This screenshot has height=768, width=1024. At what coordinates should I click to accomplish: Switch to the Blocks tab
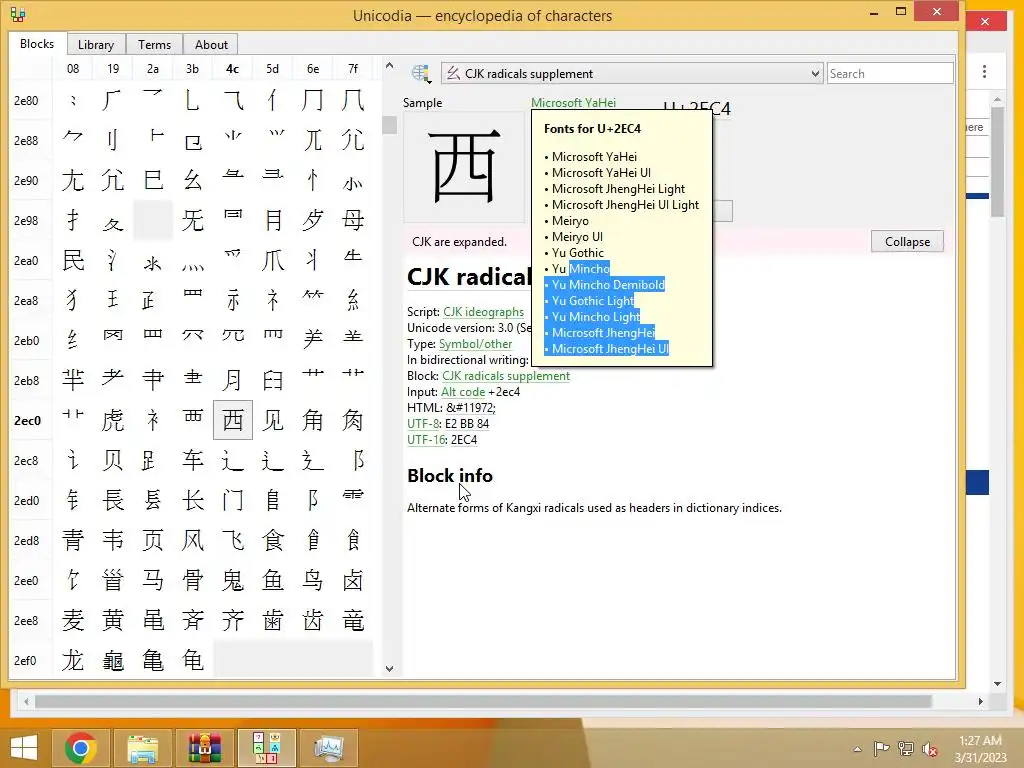[x=37, y=44]
